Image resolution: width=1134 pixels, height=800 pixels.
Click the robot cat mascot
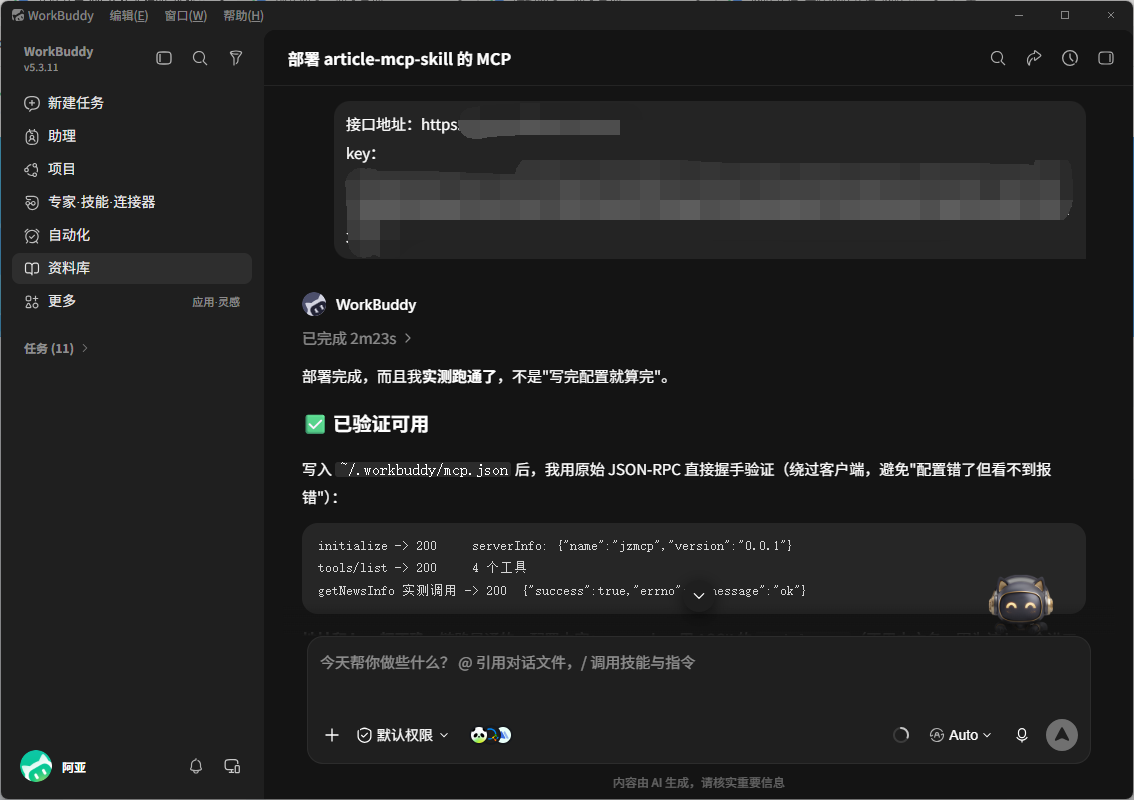1020,600
